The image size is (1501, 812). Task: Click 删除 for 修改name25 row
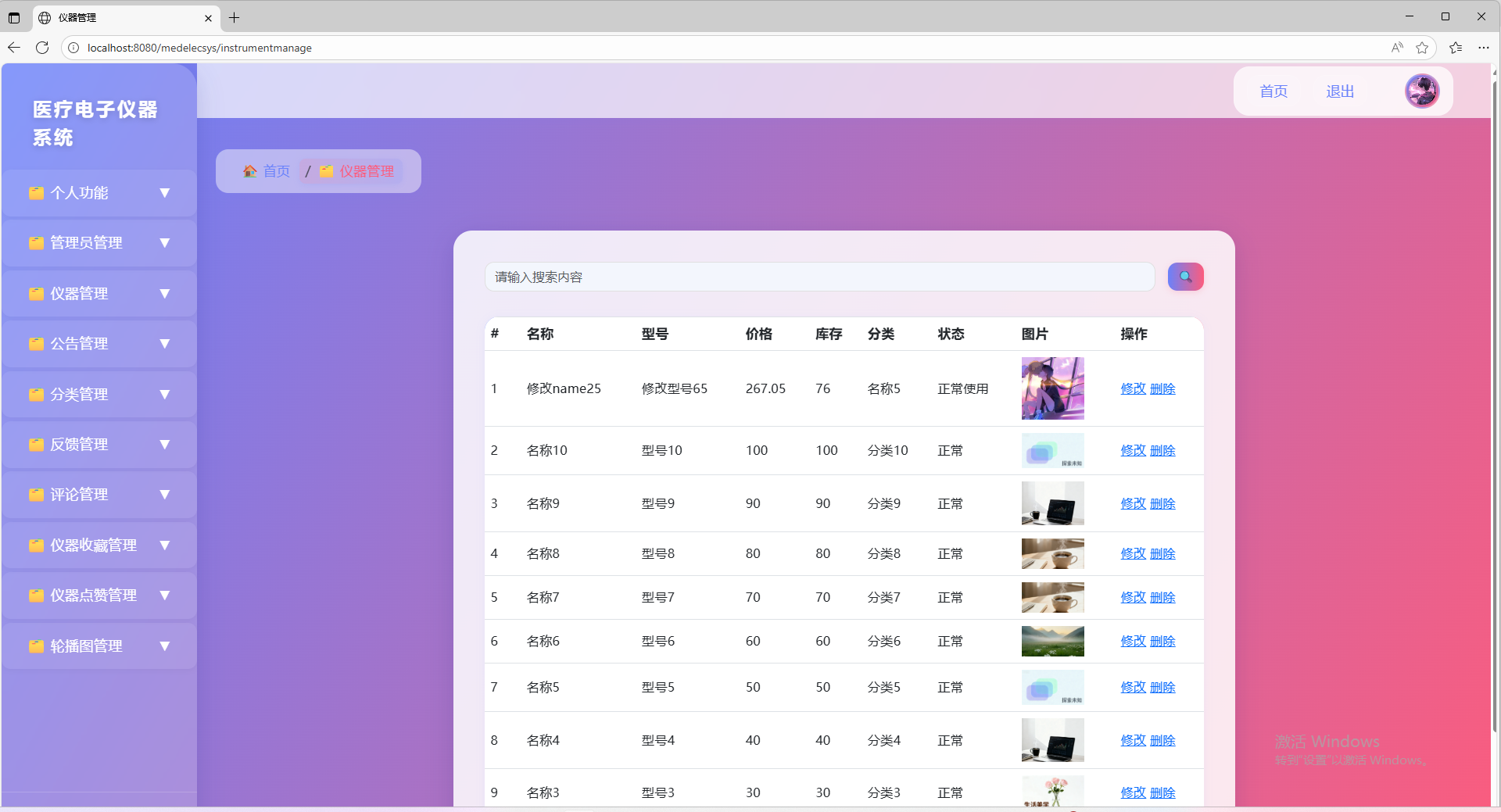pos(1162,388)
